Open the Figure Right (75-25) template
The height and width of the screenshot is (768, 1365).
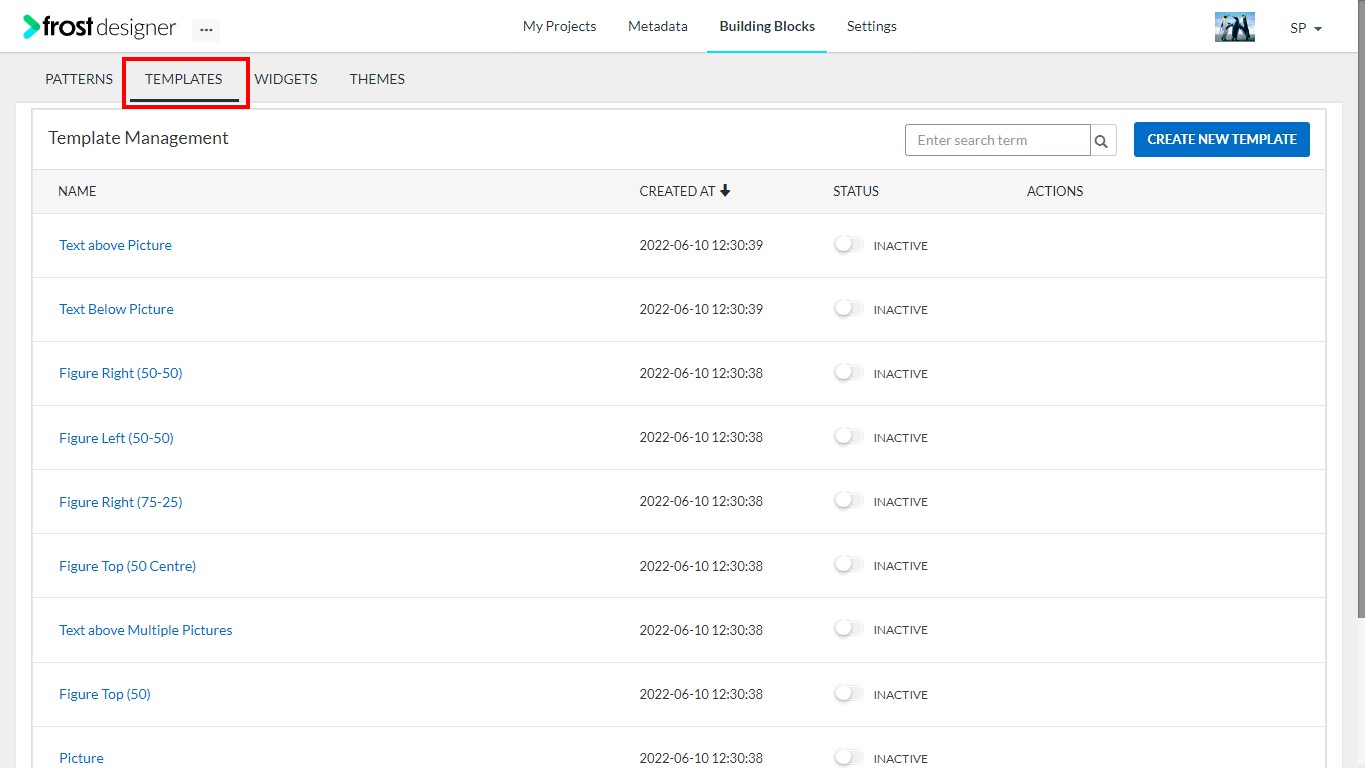click(x=120, y=502)
